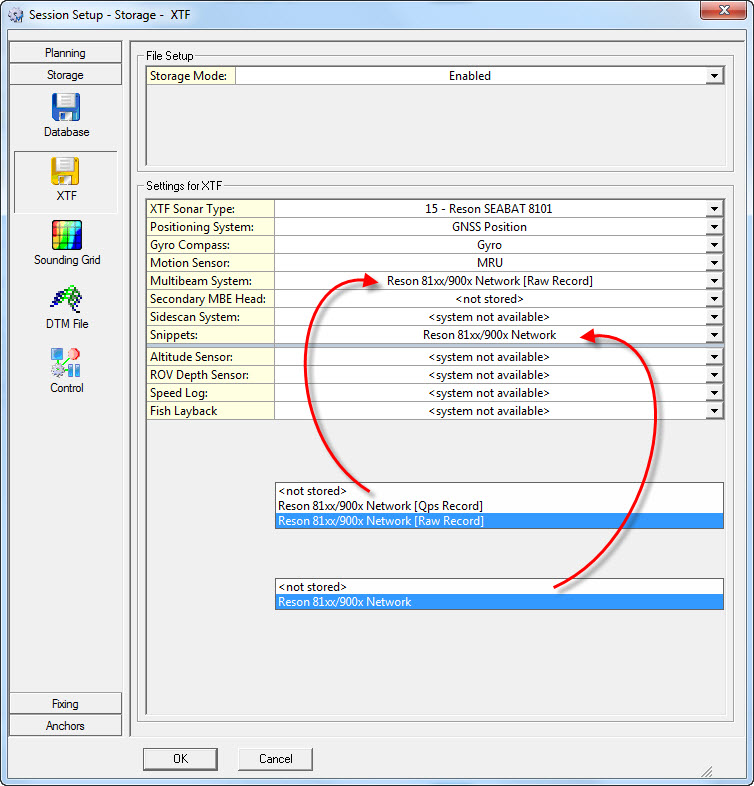Expand the Snippets dropdown arrow
Image resolution: width=754 pixels, height=786 pixels.
714,335
